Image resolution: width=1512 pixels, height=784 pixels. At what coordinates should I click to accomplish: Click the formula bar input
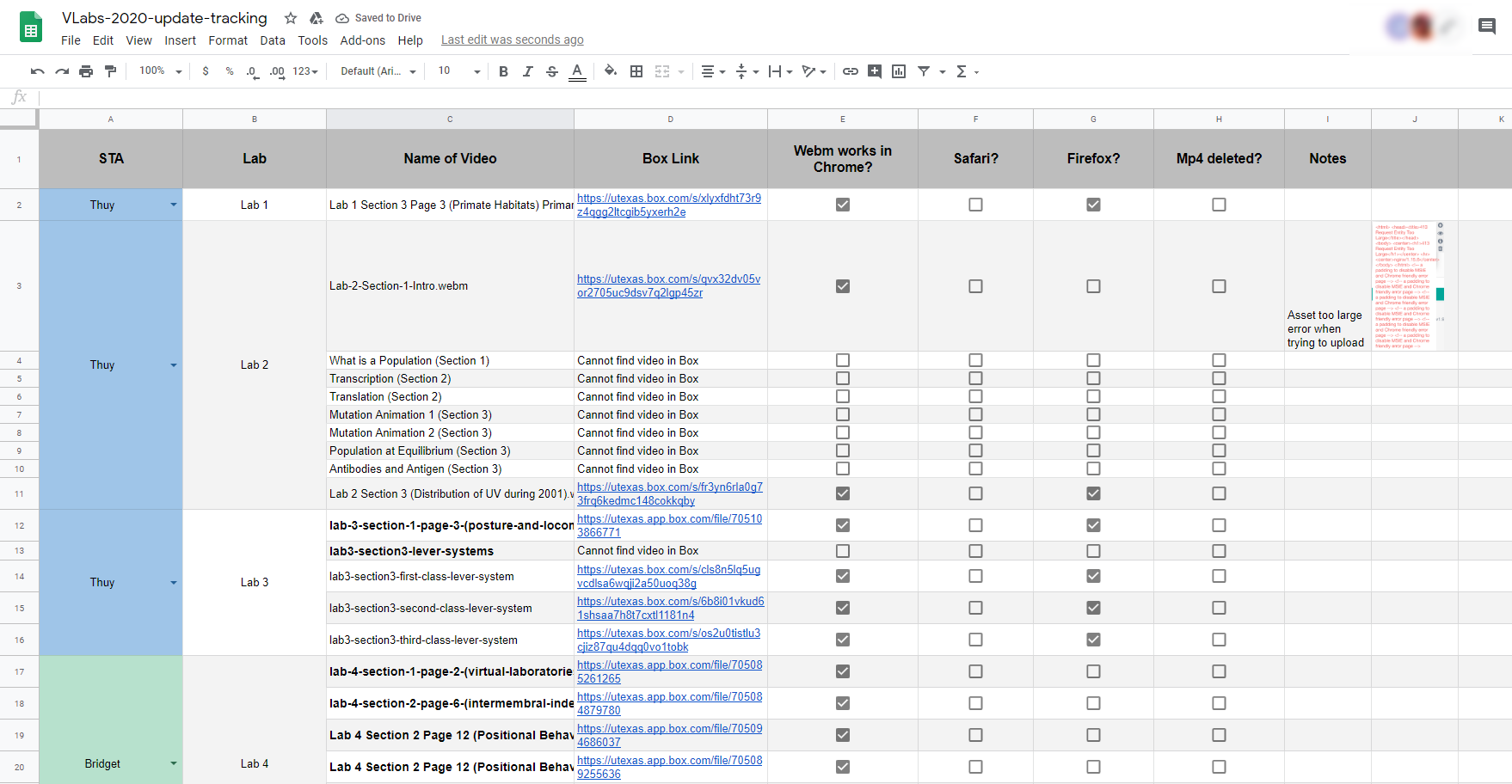click(774, 97)
